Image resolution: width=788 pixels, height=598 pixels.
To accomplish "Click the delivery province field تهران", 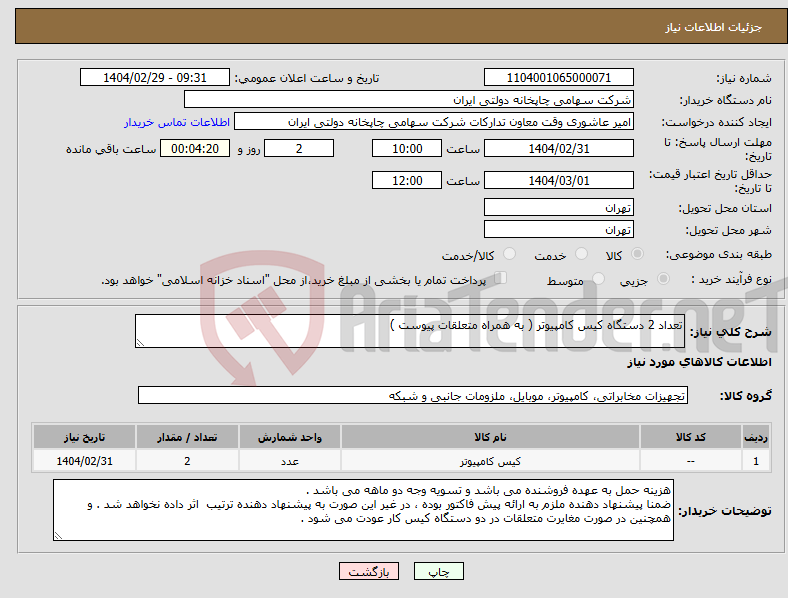I will coord(558,207).
